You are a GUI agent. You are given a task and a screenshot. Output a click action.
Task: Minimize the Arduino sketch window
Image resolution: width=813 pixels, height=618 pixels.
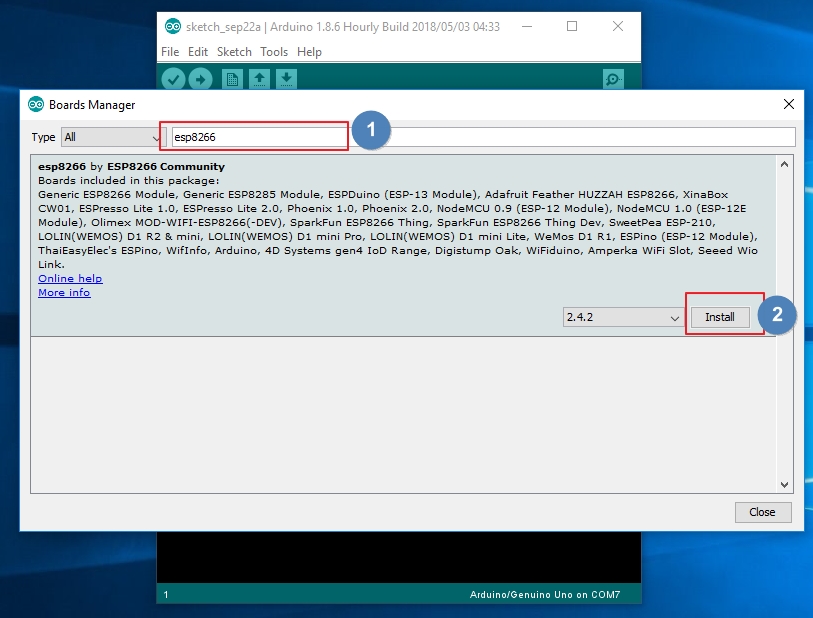527,26
